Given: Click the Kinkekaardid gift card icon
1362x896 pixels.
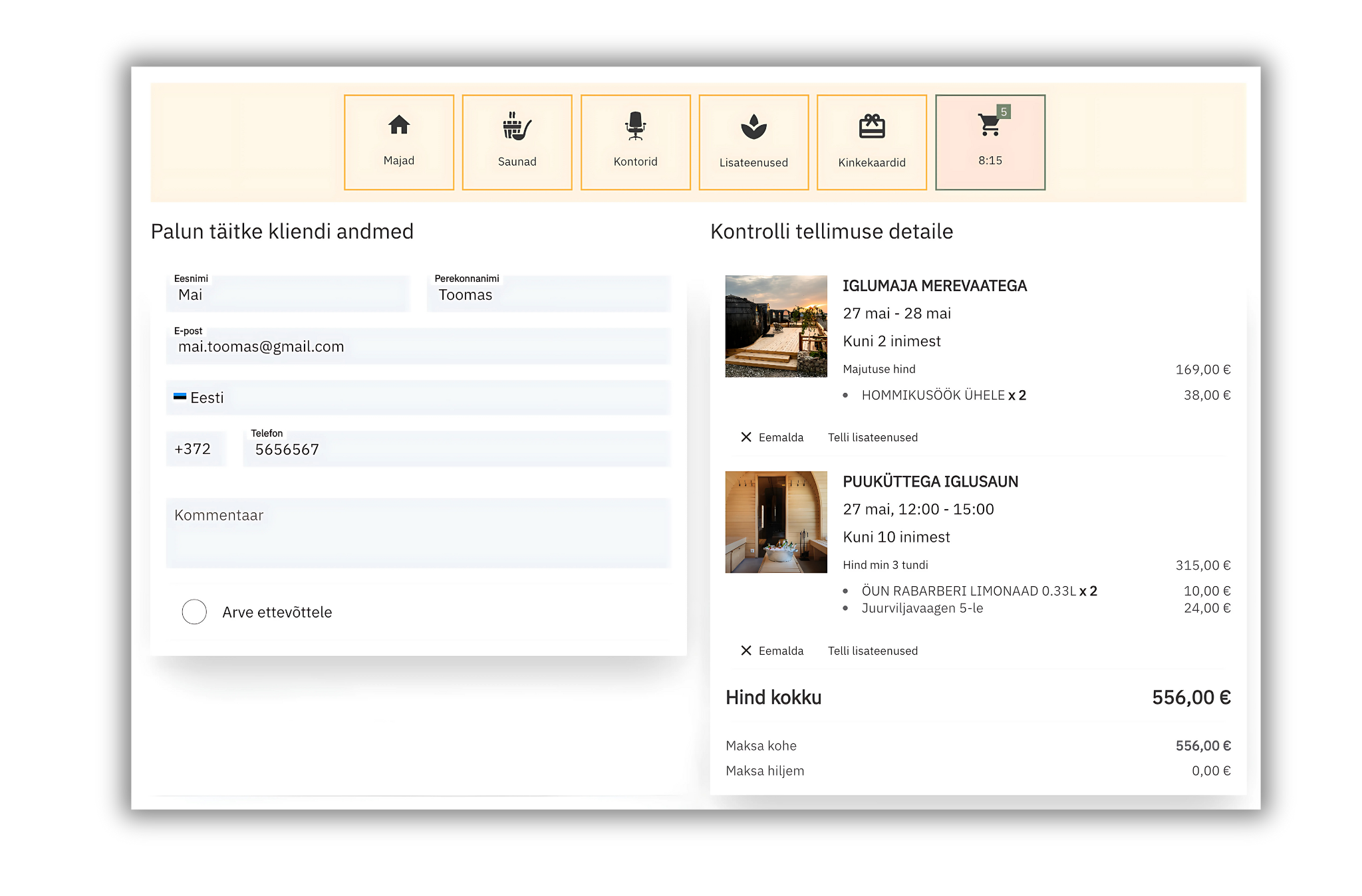Looking at the screenshot, I should (872, 127).
